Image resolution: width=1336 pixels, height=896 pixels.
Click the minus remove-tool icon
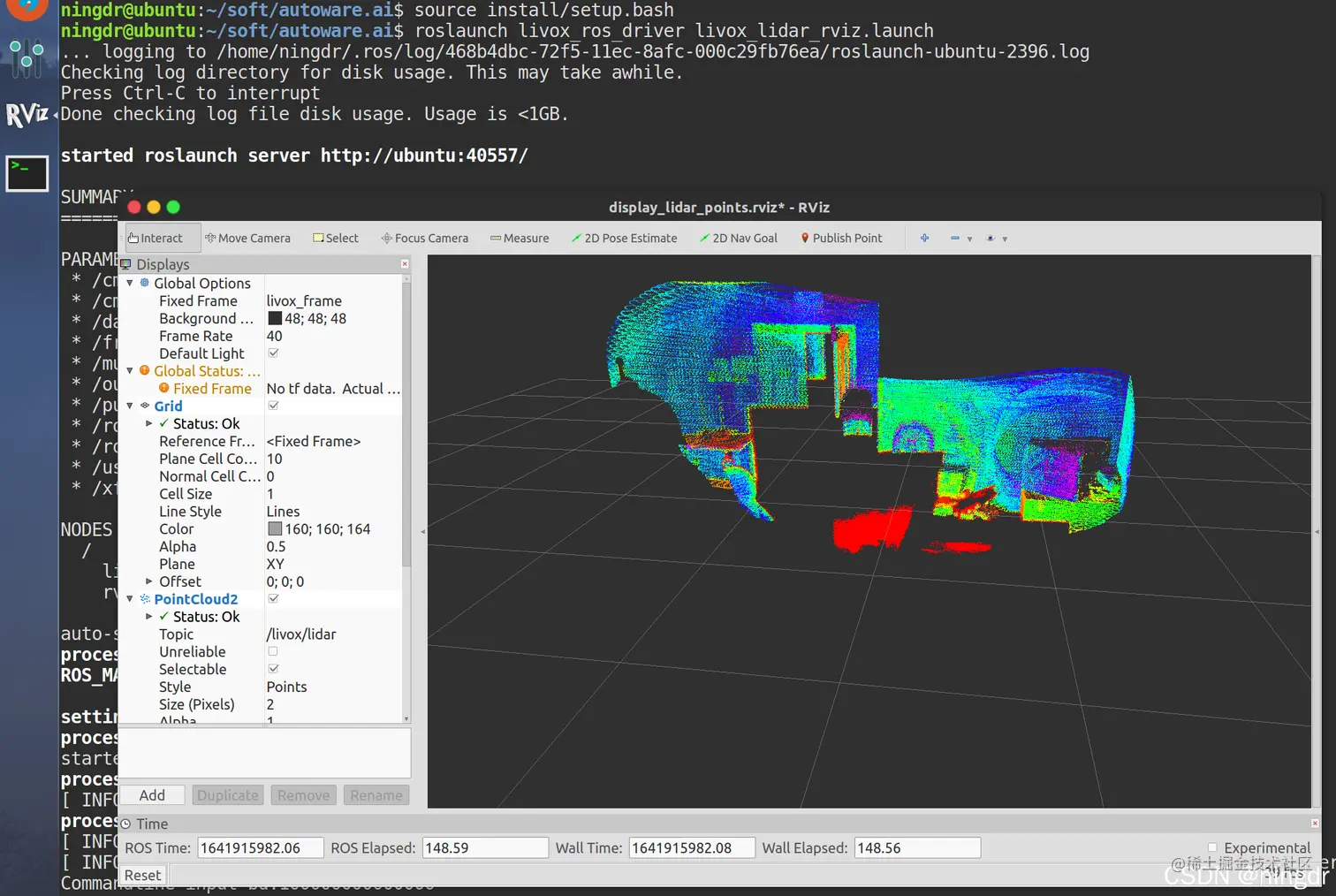tap(954, 238)
